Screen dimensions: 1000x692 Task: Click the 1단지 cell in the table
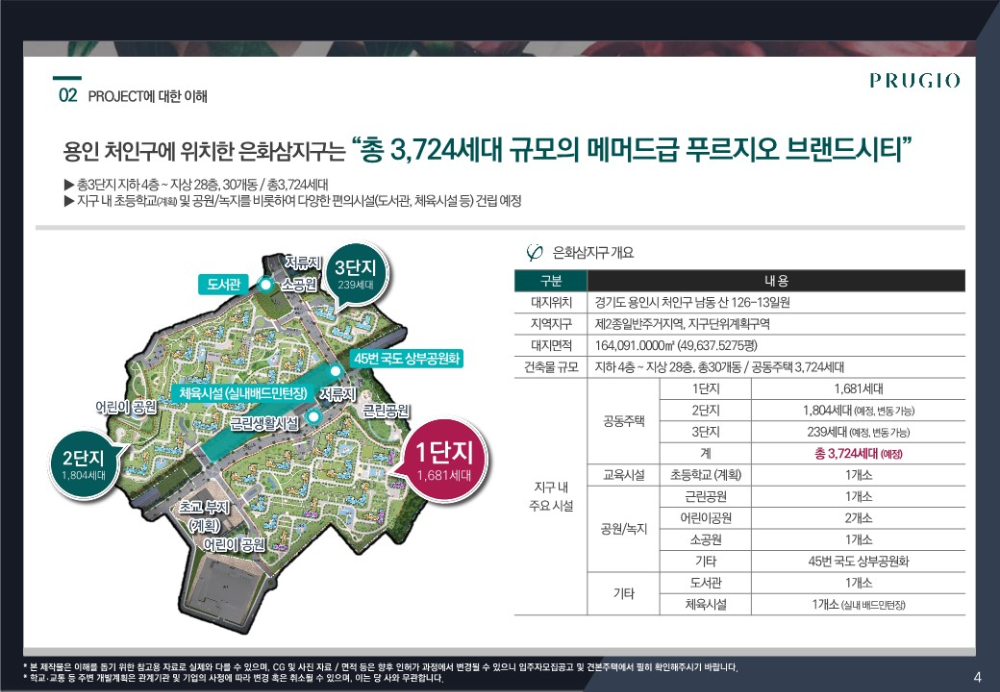(705, 389)
